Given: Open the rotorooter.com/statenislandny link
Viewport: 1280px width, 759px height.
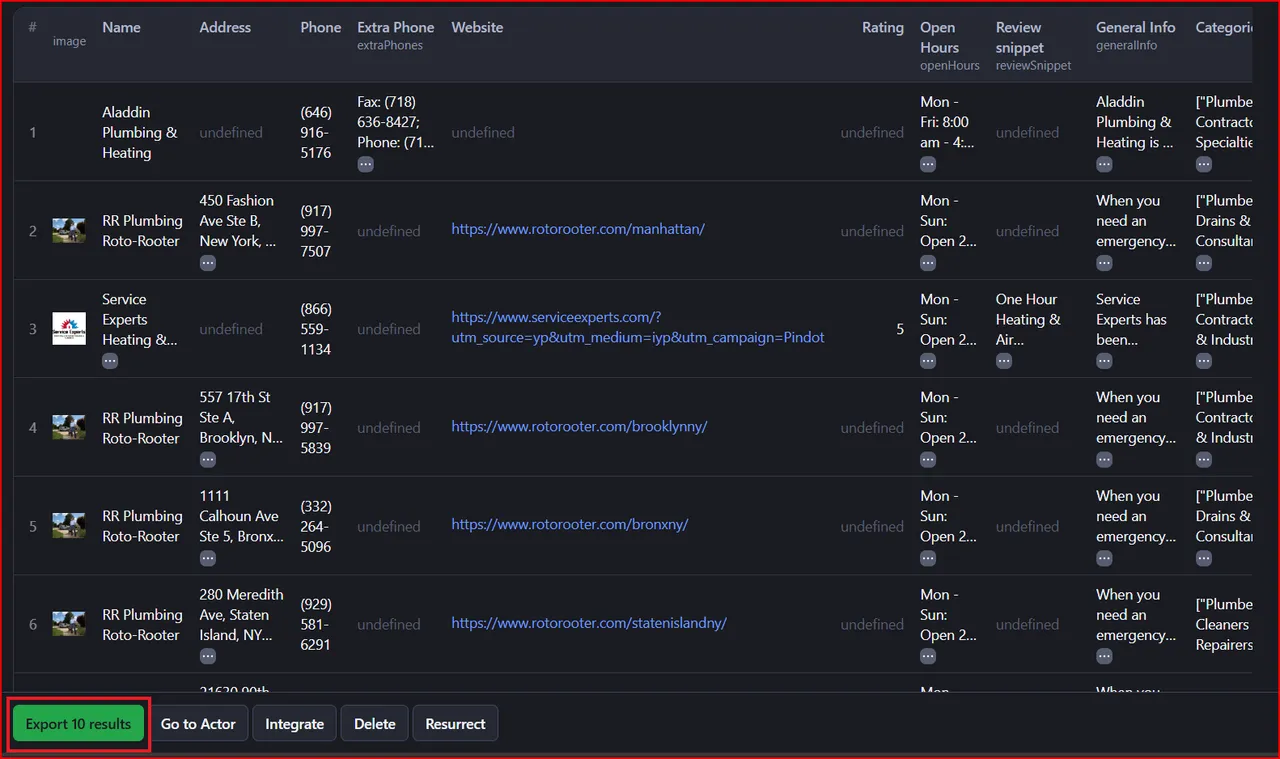Looking at the screenshot, I should [x=589, y=623].
